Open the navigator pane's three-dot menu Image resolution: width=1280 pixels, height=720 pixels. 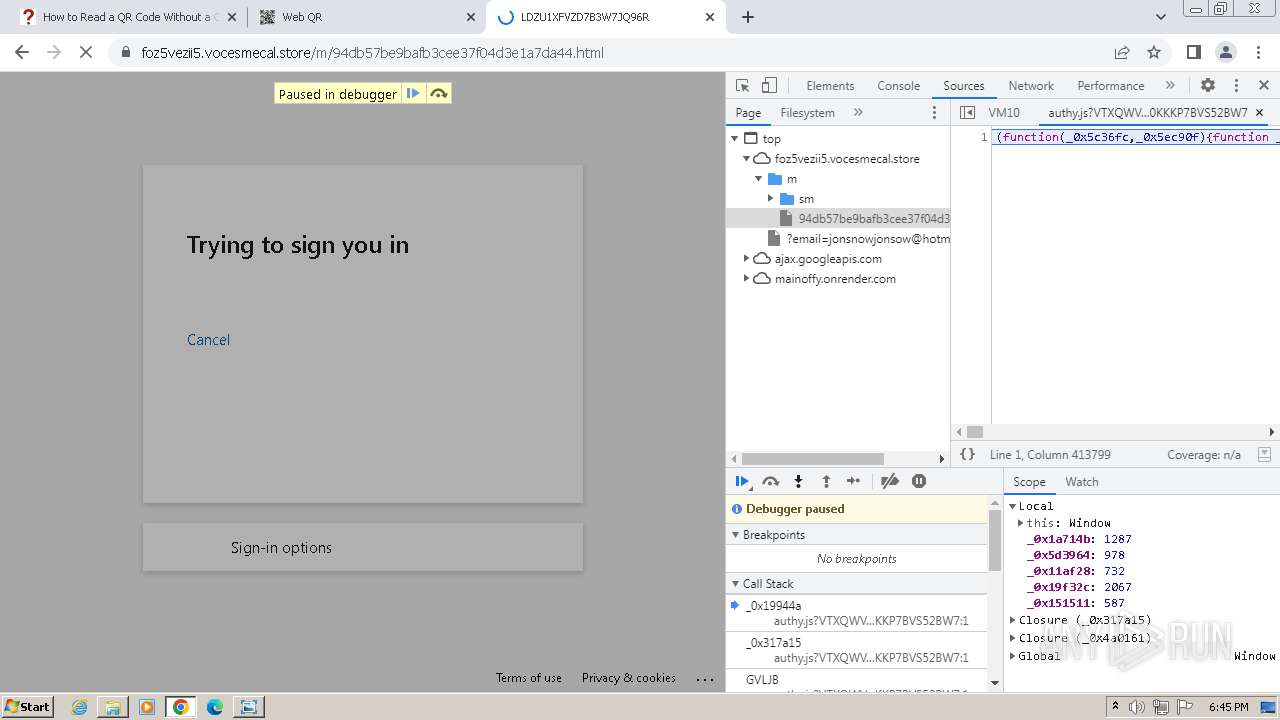(935, 113)
